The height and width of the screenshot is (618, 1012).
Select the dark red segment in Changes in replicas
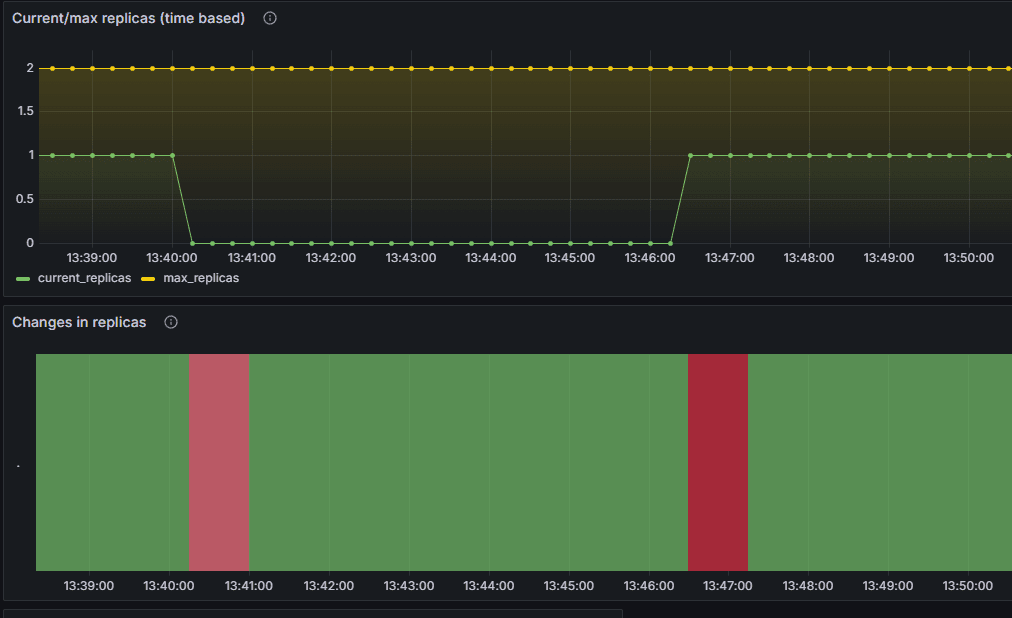click(717, 462)
